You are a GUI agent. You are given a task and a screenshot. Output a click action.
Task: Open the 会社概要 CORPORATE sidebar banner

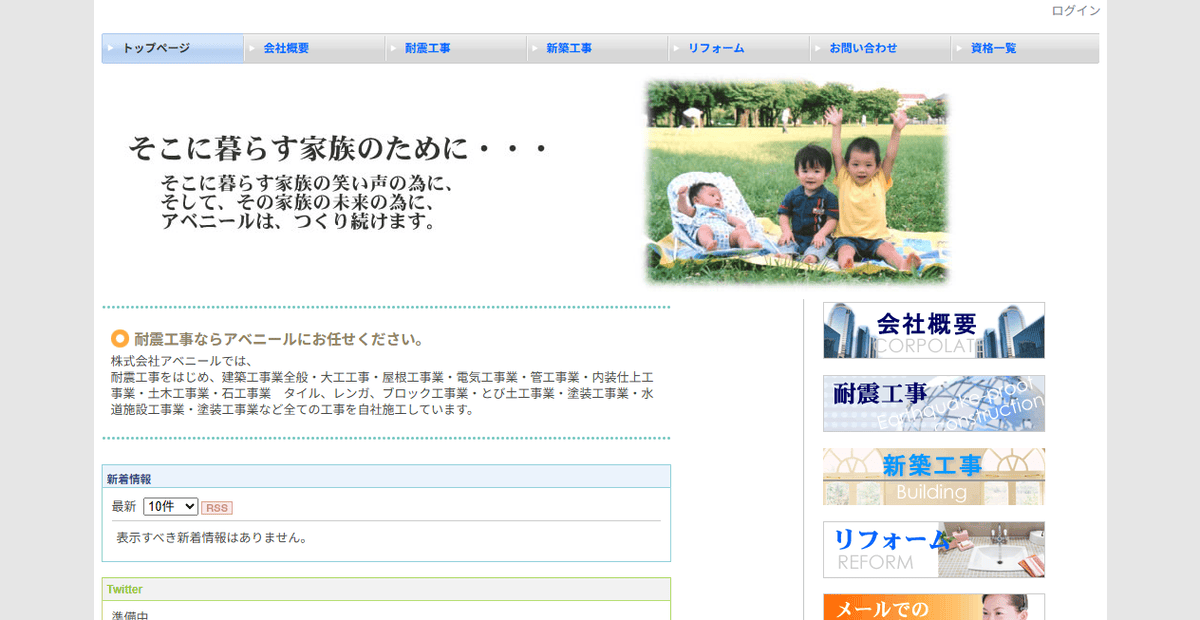click(933, 330)
